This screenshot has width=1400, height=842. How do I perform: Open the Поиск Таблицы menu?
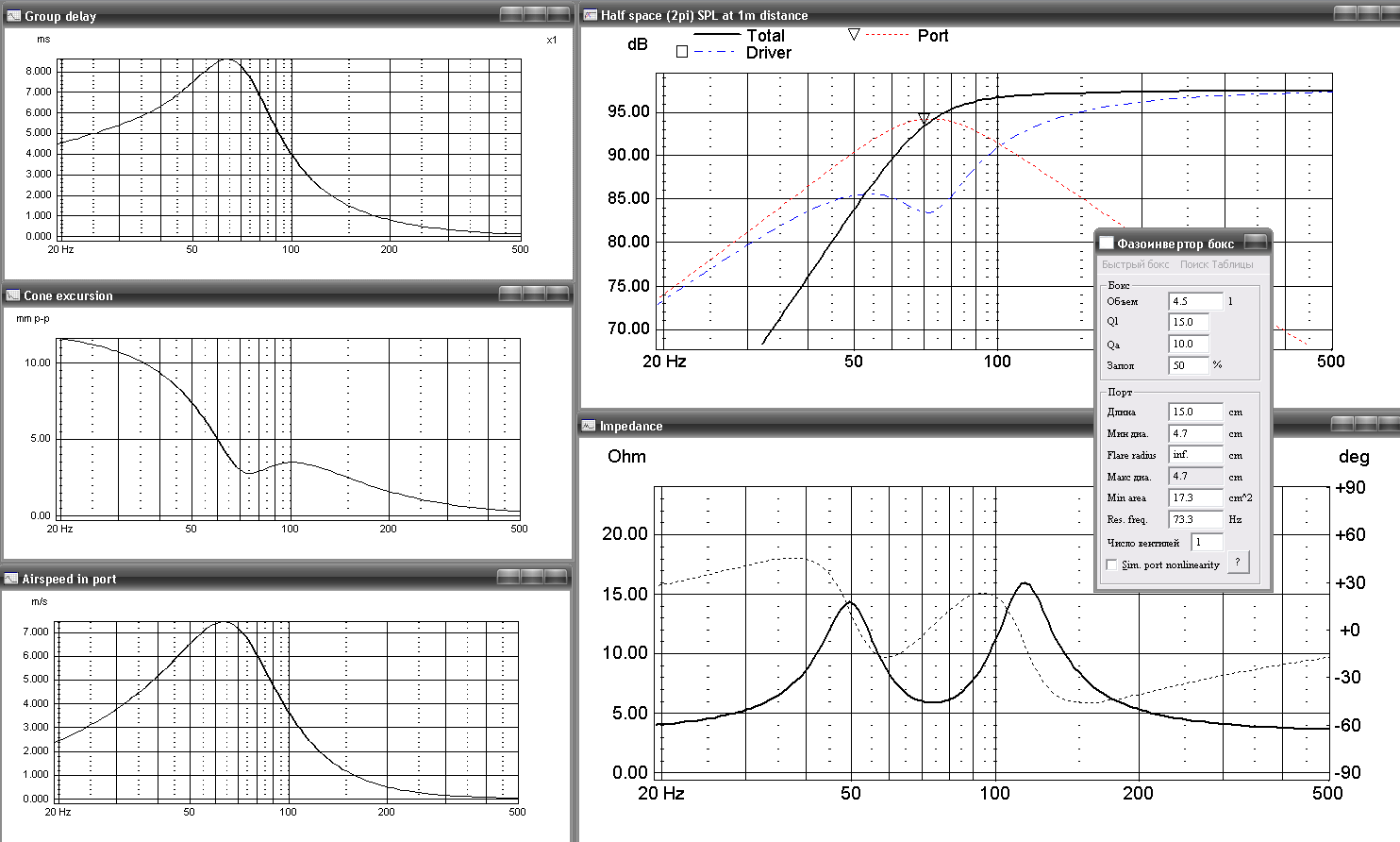click(1216, 264)
